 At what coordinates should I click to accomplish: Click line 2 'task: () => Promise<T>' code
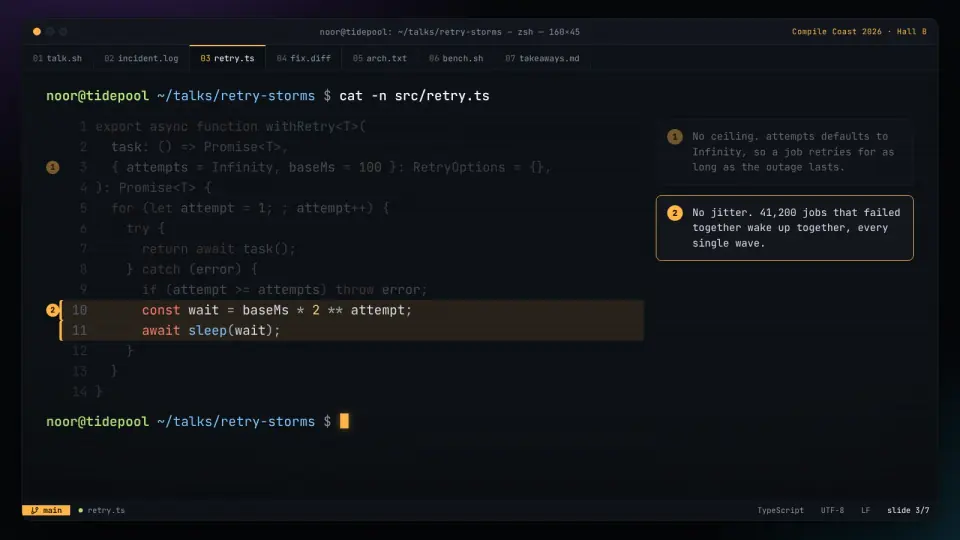(x=199, y=147)
